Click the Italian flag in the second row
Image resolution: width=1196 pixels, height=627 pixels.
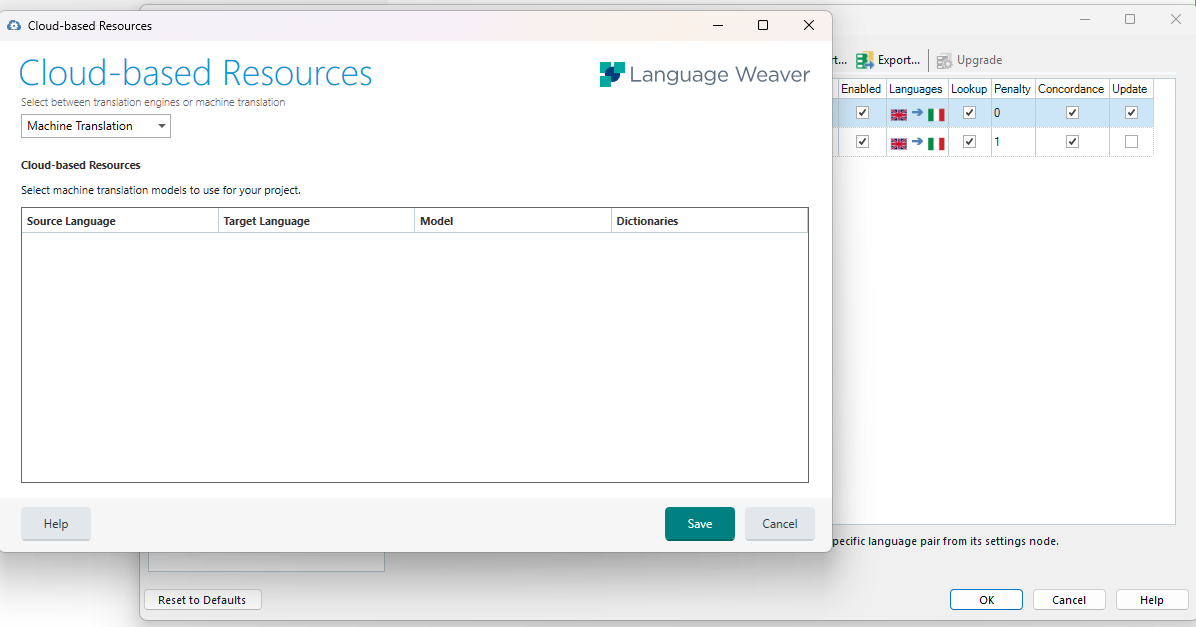(935, 142)
